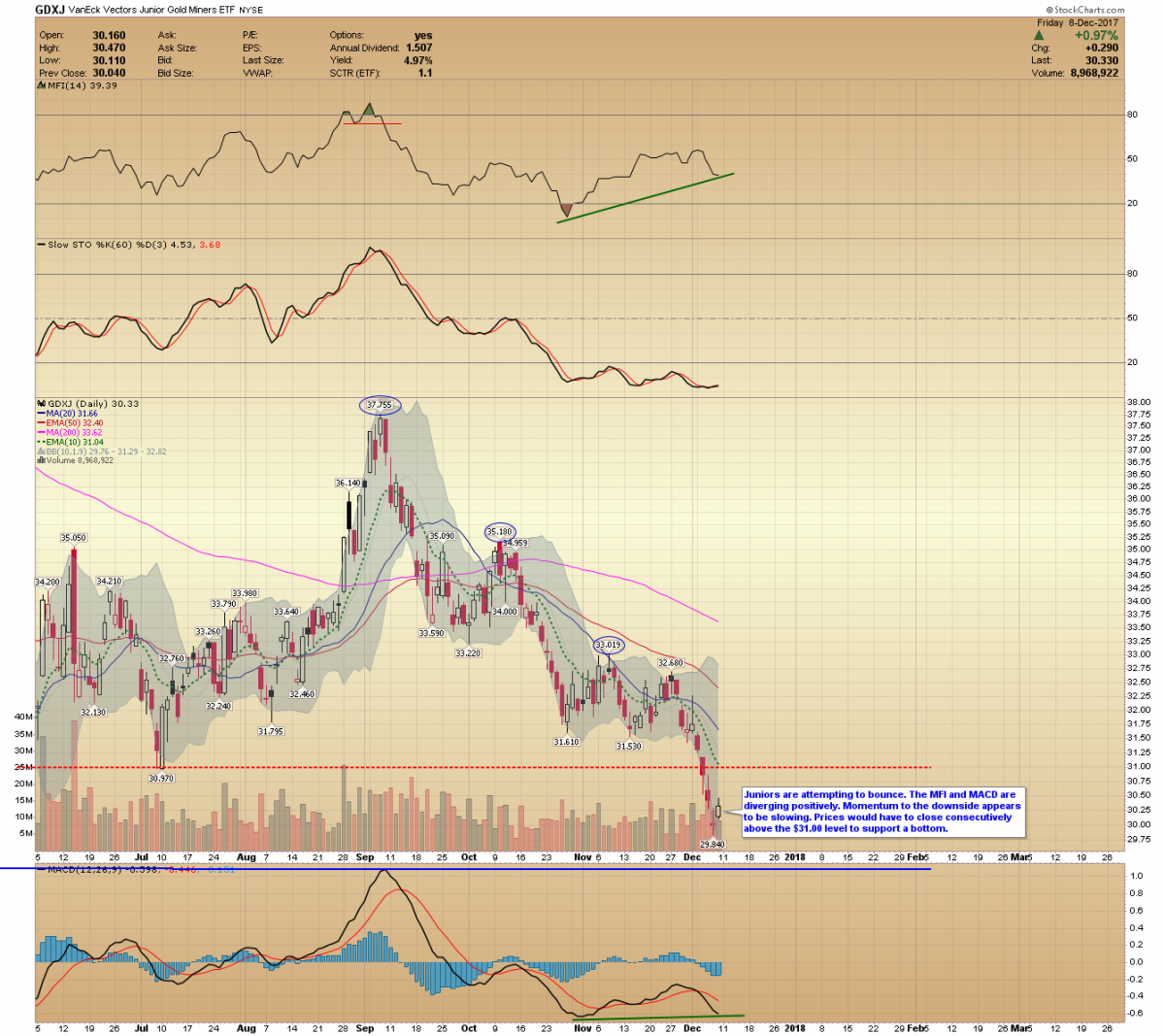This screenshot has width=1165, height=1036.
Task: Click the circled 37.755 price high annotation
Action: click(379, 405)
